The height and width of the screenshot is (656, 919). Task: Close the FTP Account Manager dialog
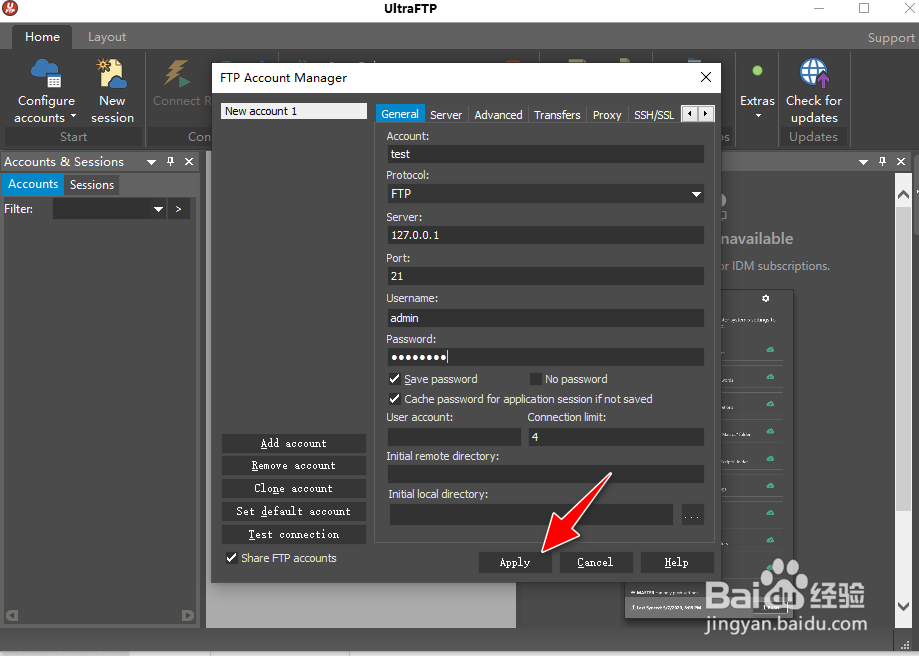[706, 77]
